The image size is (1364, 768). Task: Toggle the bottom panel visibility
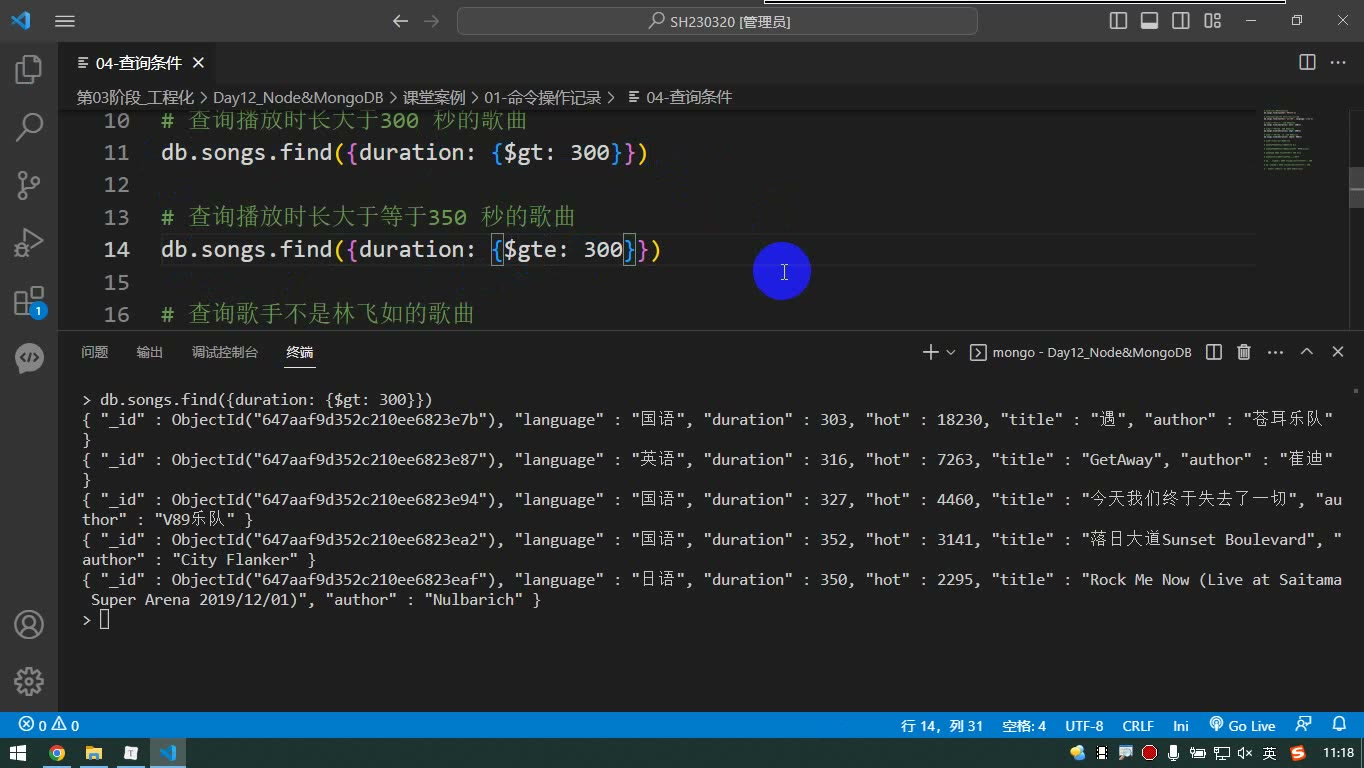(1150, 21)
